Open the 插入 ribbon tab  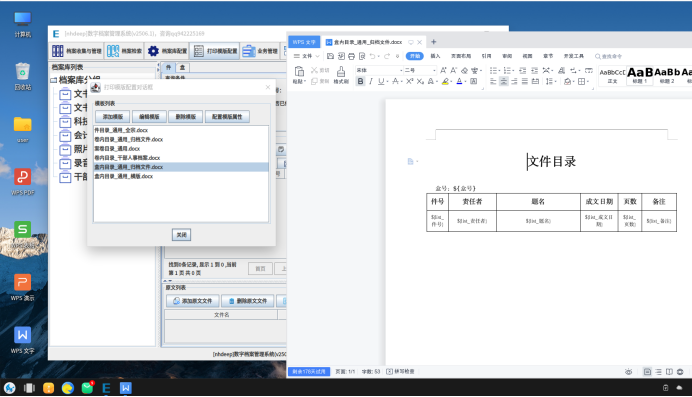tap(435, 56)
